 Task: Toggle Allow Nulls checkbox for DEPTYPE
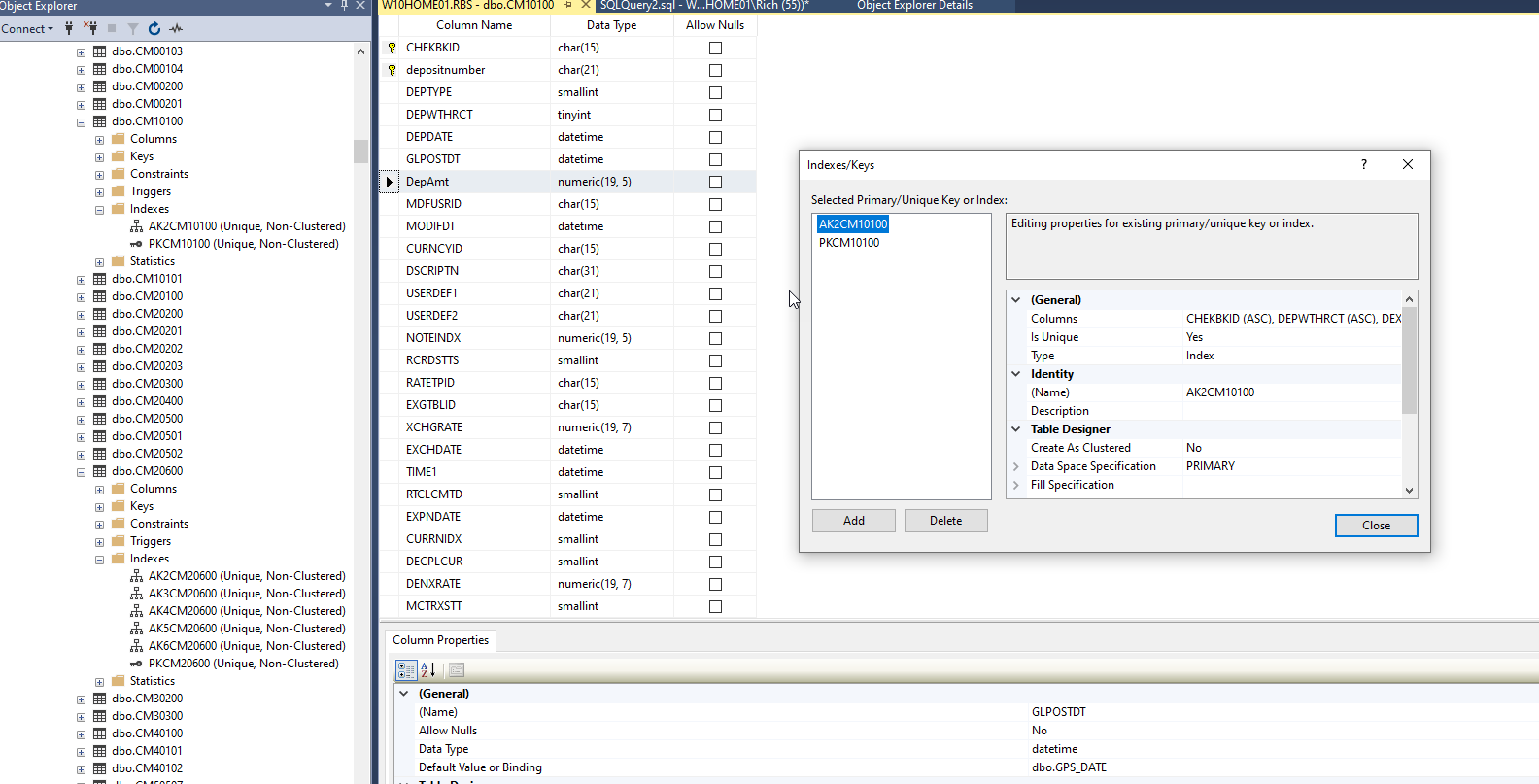715,92
